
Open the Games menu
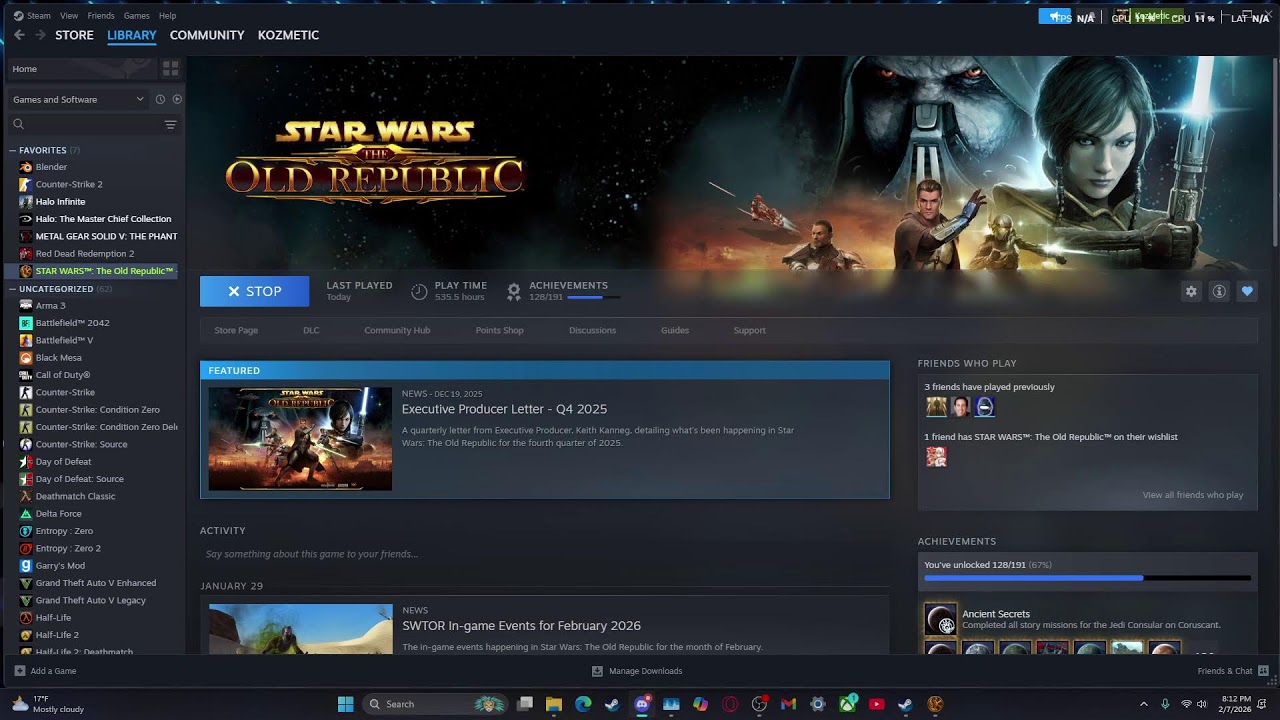tap(137, 16)
